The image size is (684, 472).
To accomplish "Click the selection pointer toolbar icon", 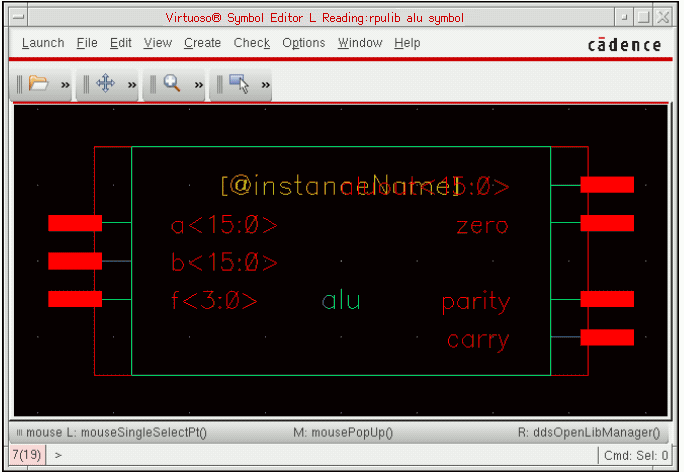I will (x=239, y=85).
